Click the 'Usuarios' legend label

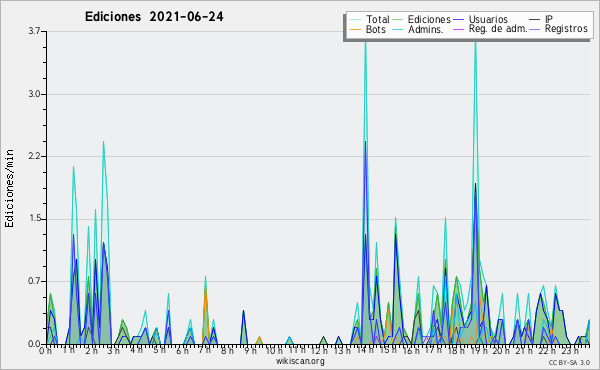488,19
